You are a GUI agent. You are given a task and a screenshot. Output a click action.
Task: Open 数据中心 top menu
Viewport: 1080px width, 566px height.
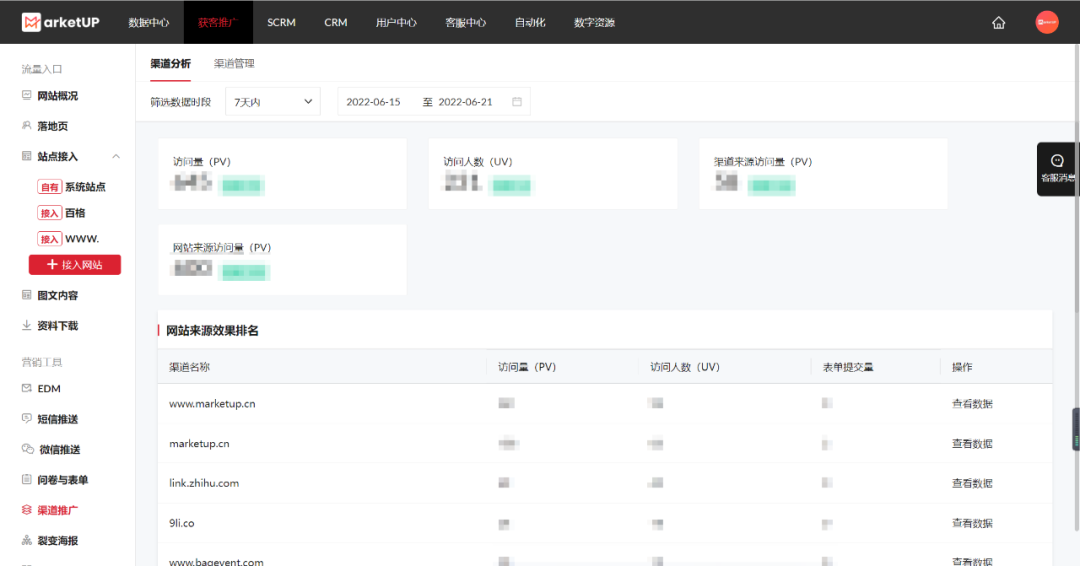(x=149, y=23)
